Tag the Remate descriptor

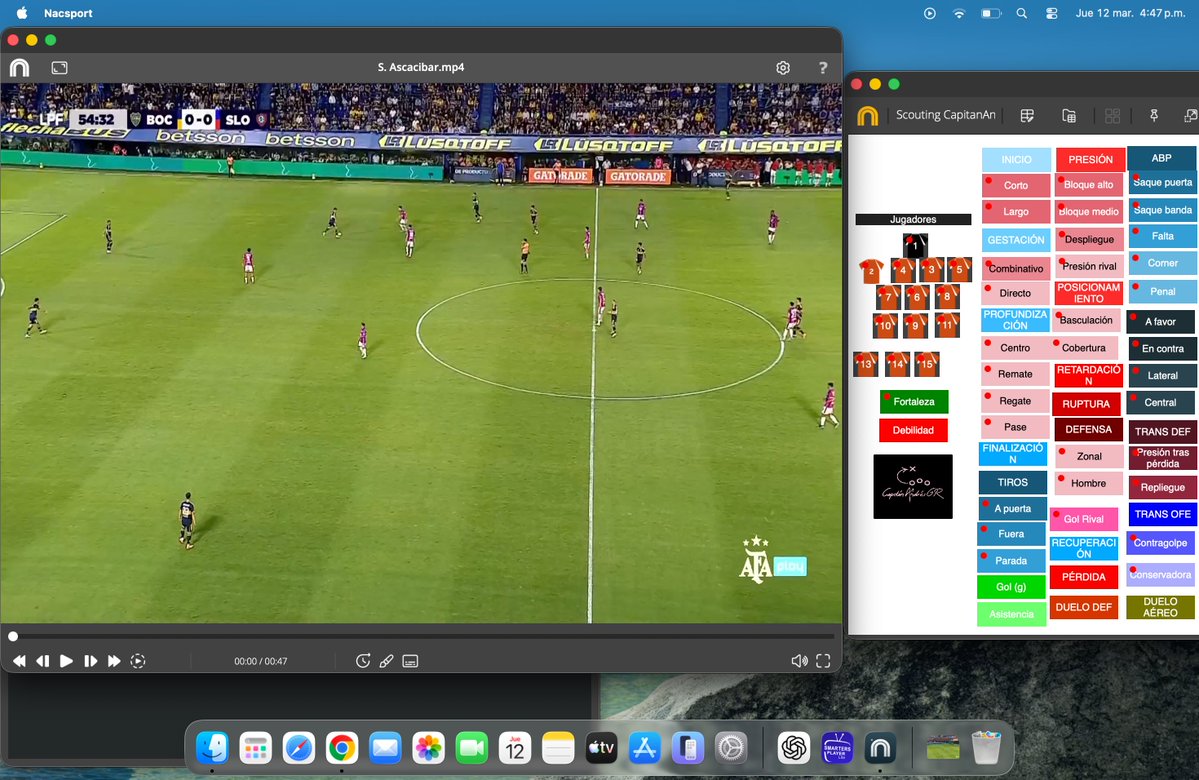(1015, 374)
